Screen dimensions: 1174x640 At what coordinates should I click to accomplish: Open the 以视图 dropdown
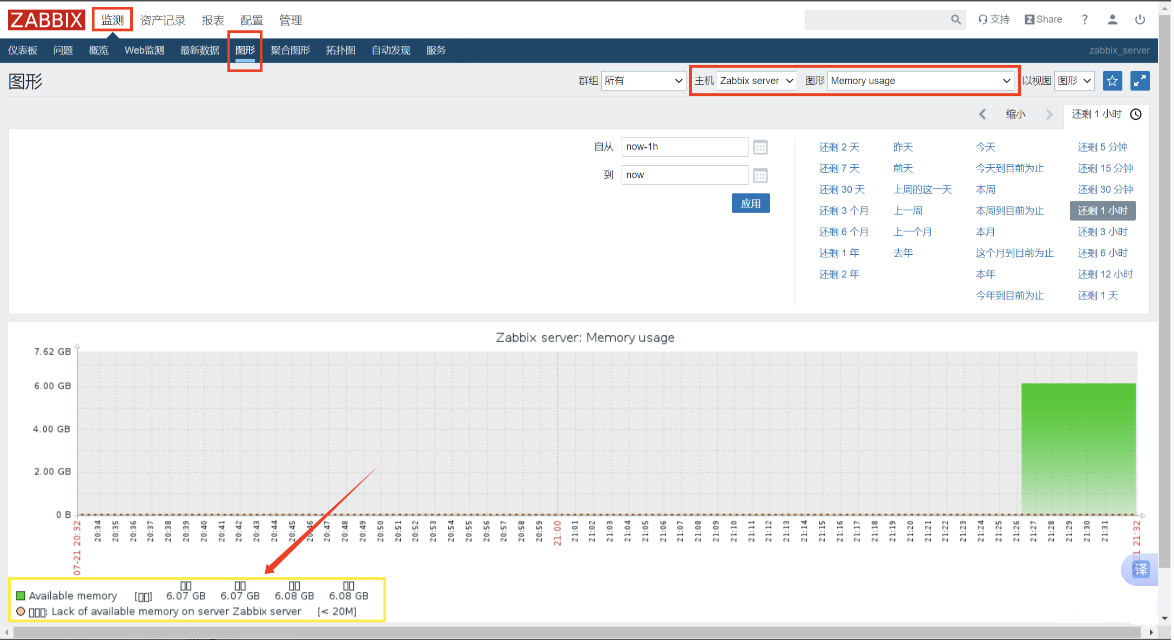tap(1074, 81)
